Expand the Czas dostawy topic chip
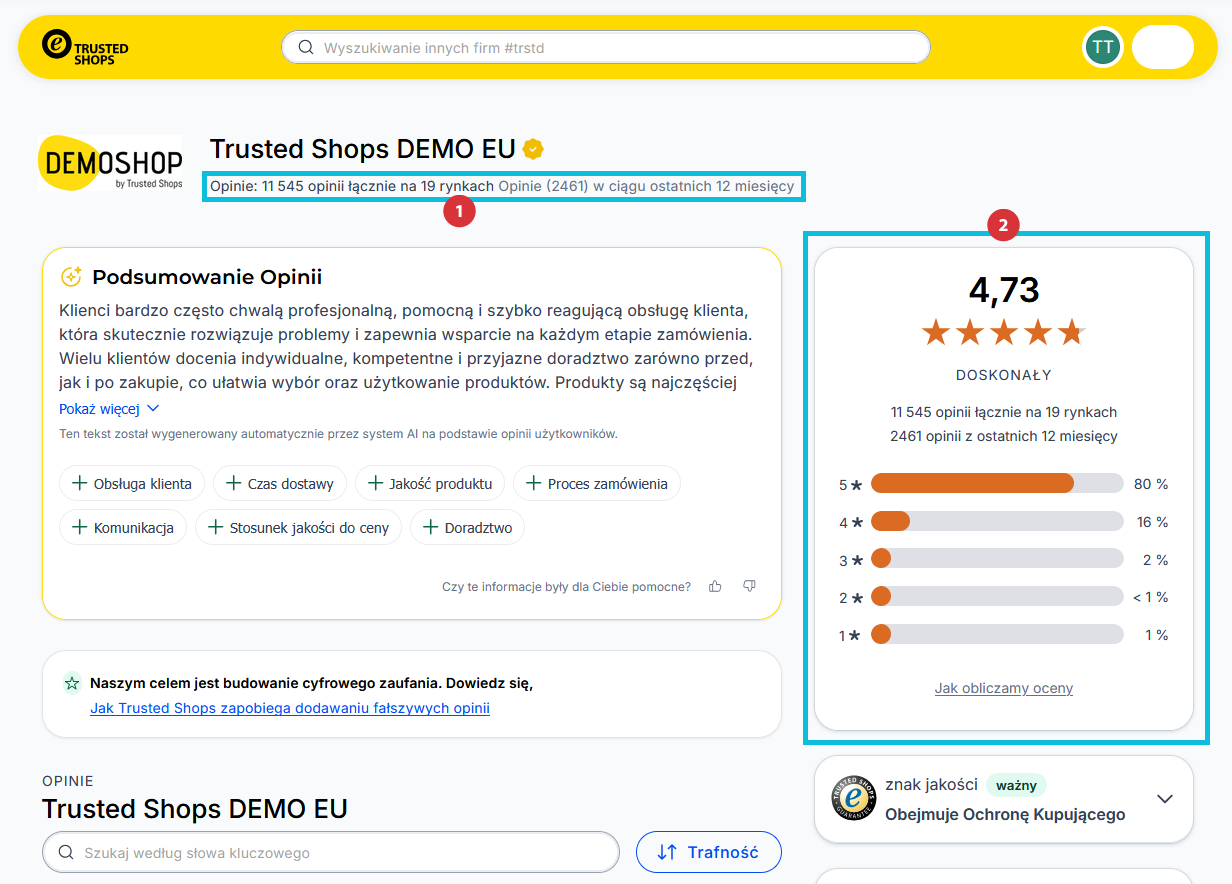Viewport: 1232px width, 884px height. tap(280, 484)
